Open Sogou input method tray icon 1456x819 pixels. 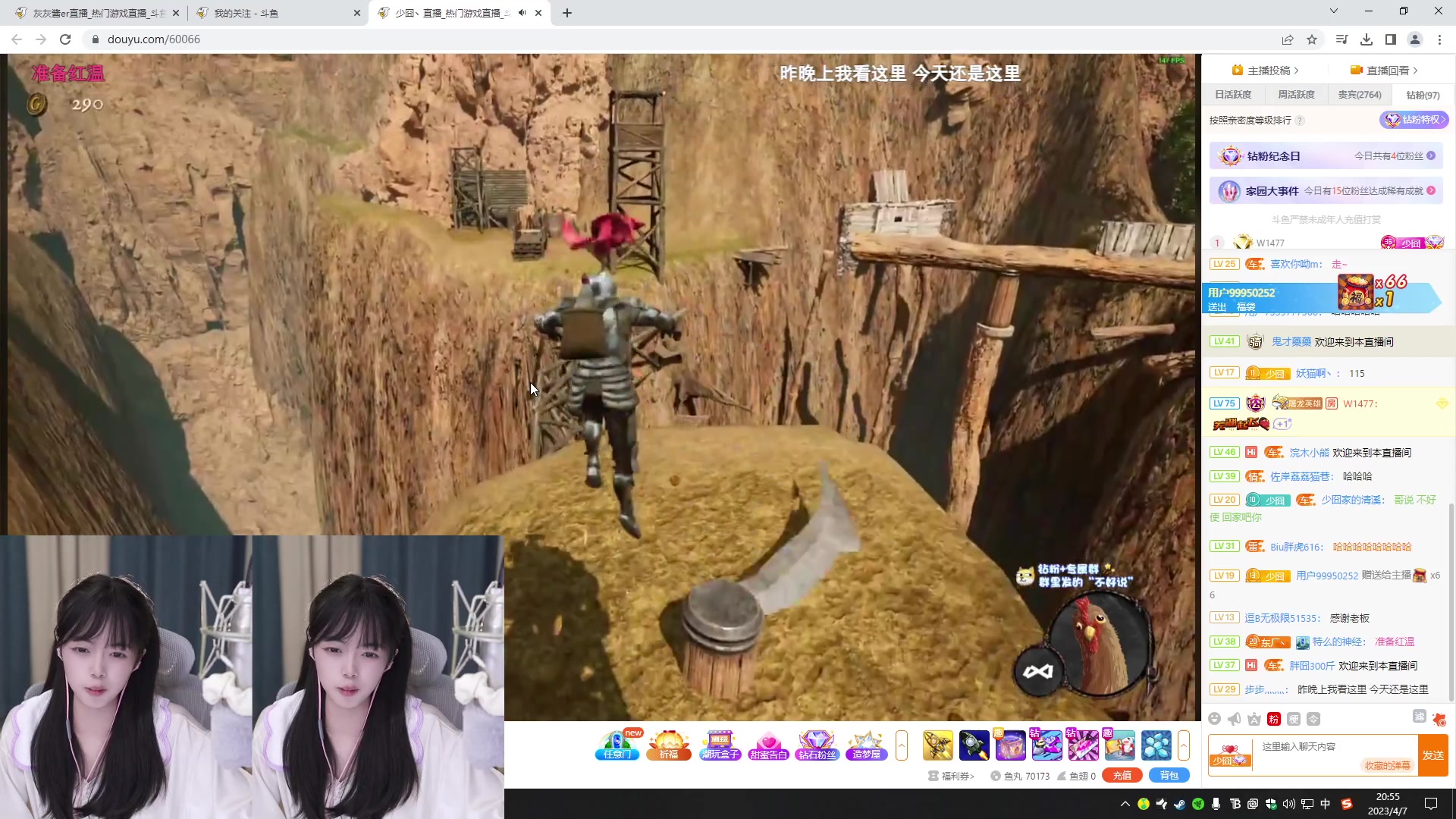(x=1347, y=804)
